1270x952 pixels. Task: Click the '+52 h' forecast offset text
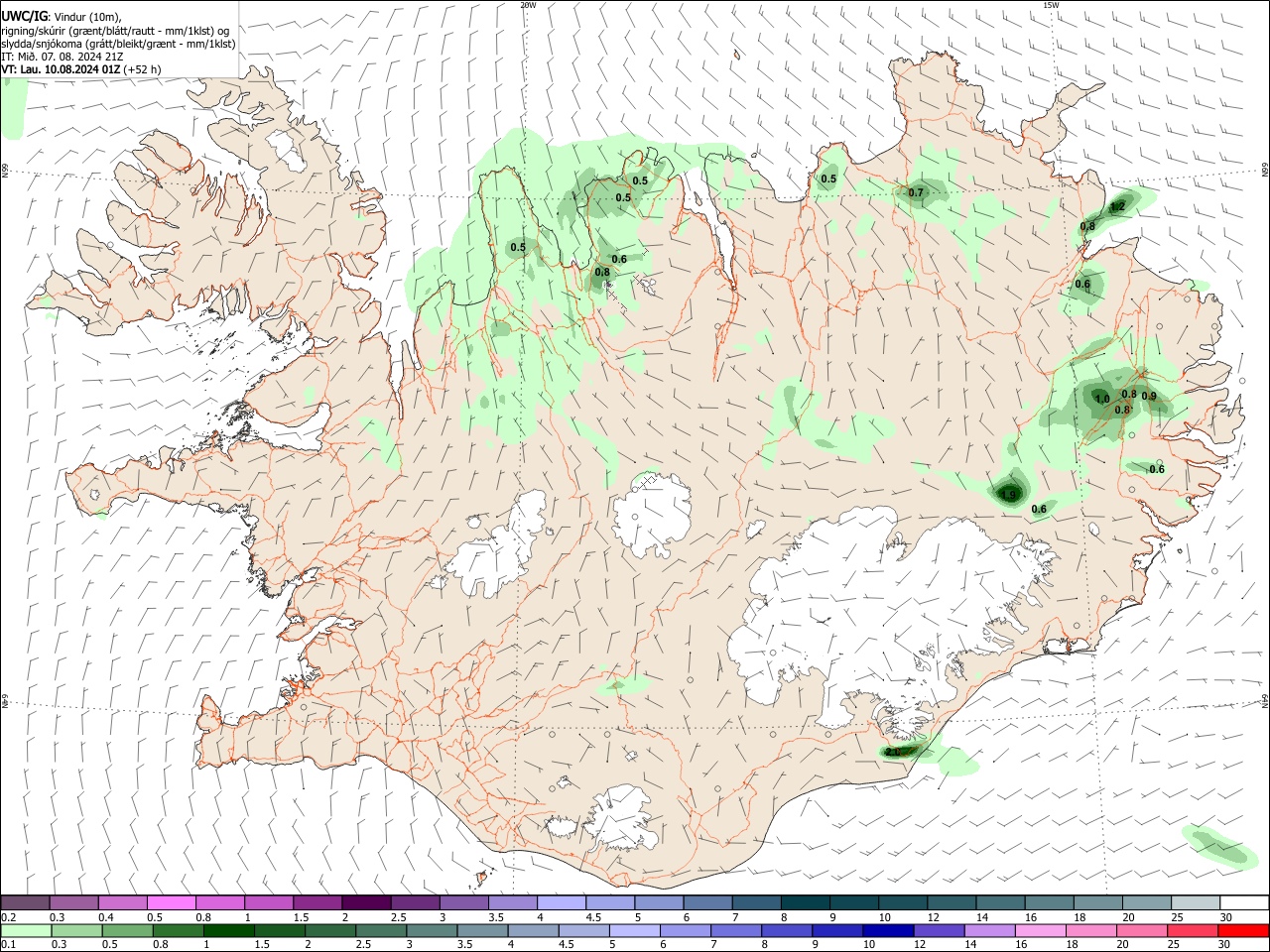click(143, 69)
